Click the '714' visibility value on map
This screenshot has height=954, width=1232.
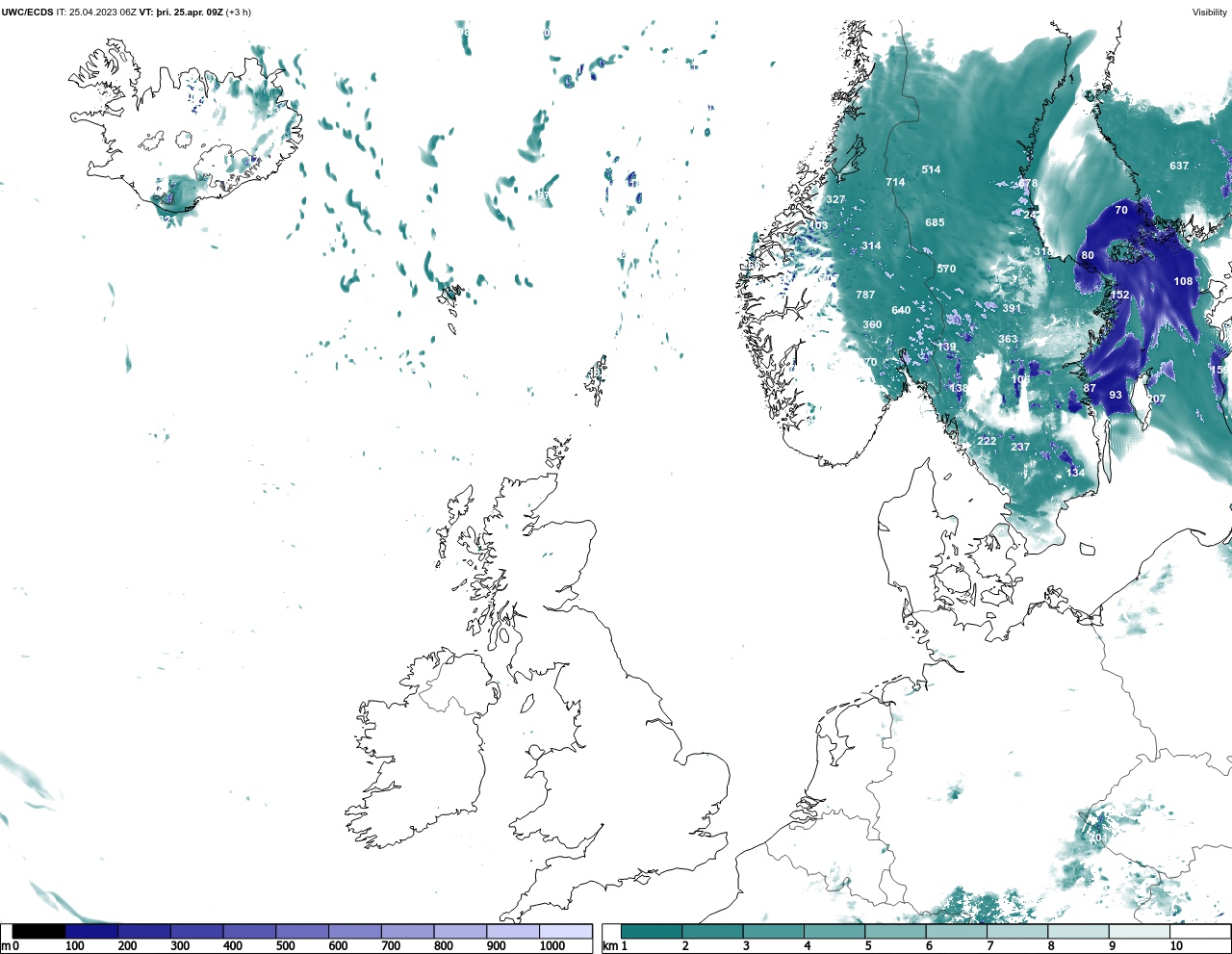pyautogui.click(x=895, y=182)
